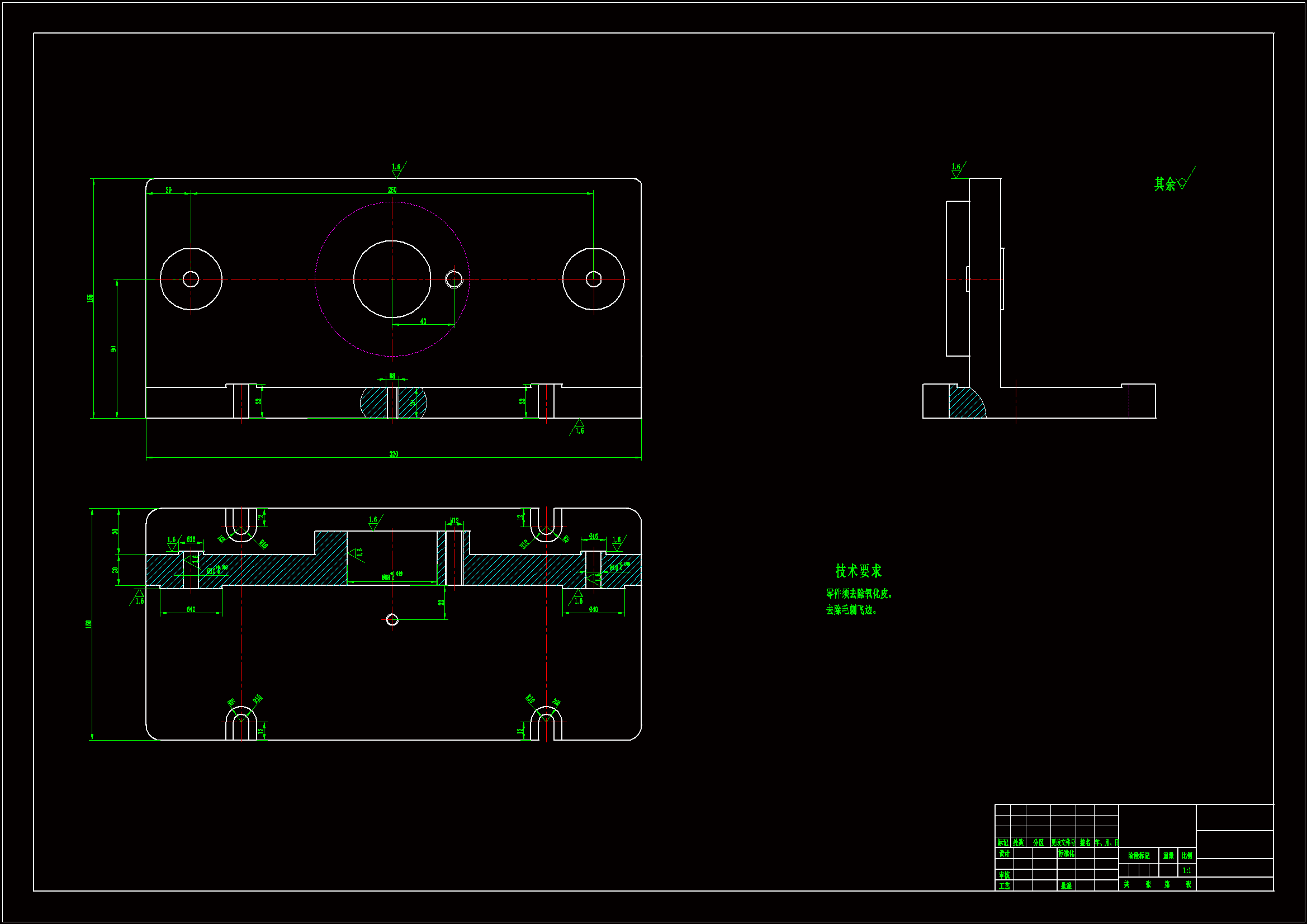Viewport: 1307px width, 924px height.
Task: Select the 零件须去除氧化皮 note line
Action: [x=859, y=594]
